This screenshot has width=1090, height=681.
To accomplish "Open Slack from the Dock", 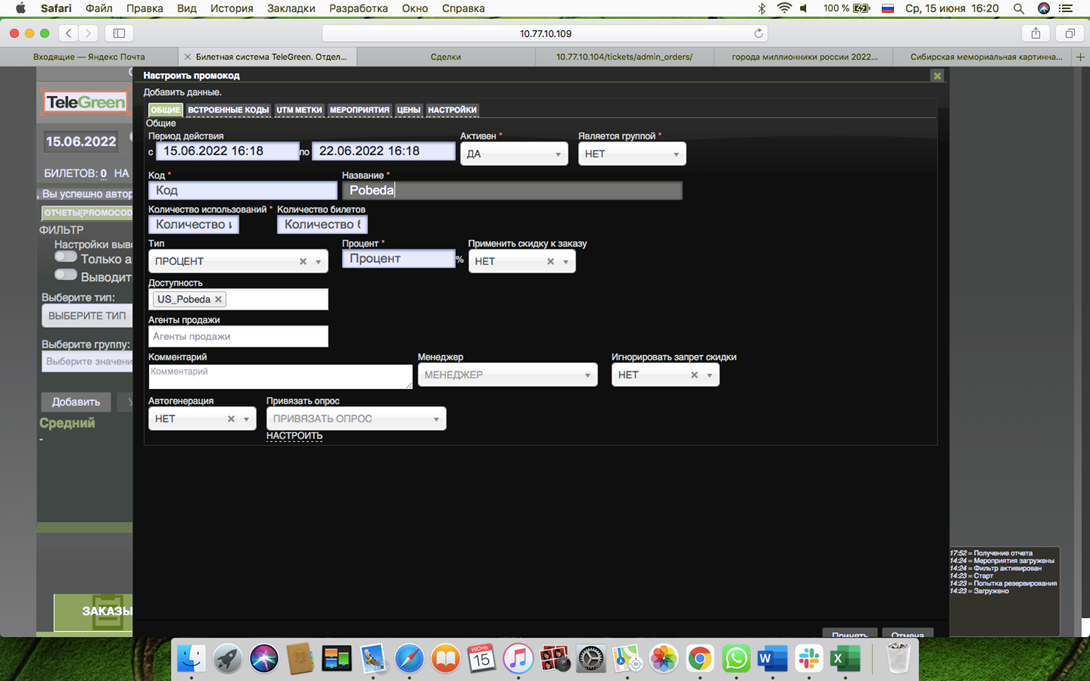I will (809, 658).
